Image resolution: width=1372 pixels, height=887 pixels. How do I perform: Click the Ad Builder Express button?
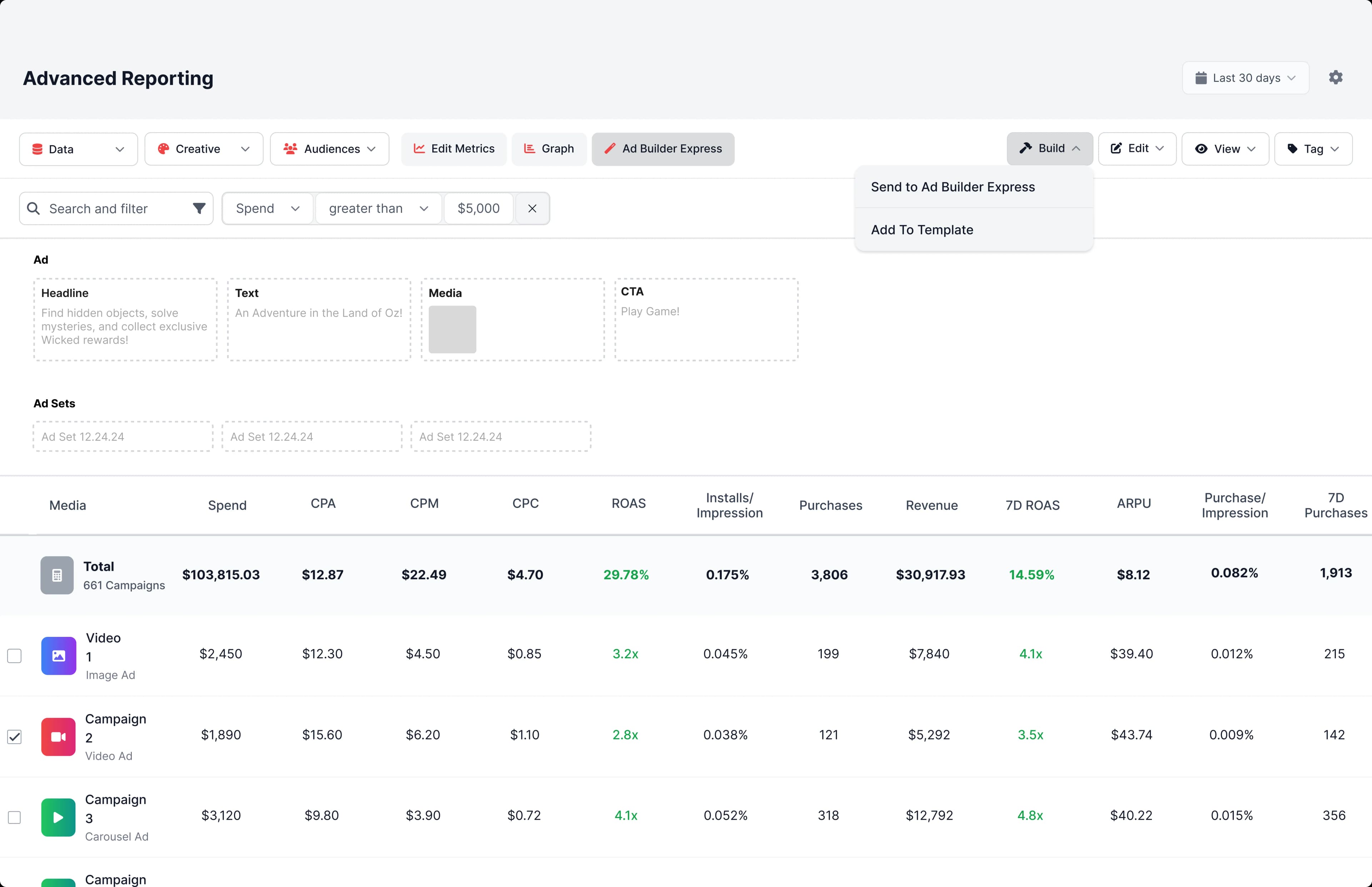click(x=663, y=149)
